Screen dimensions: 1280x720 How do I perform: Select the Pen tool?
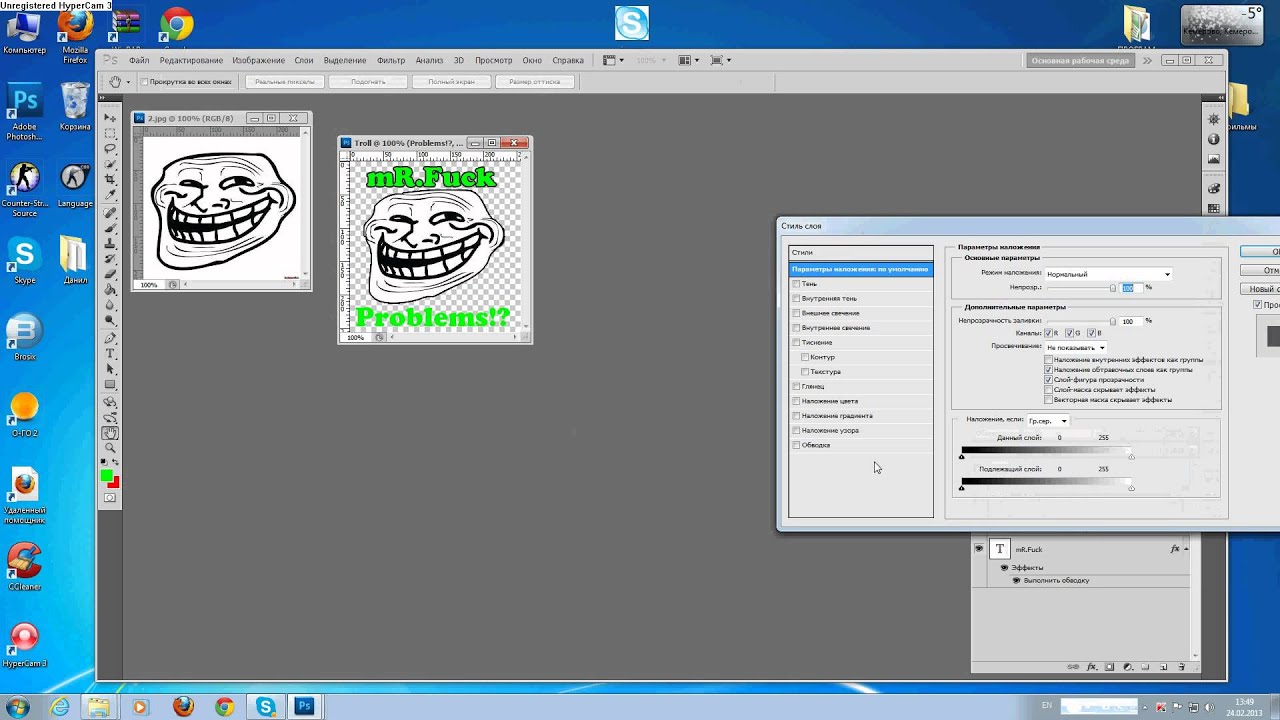(110, 338)
